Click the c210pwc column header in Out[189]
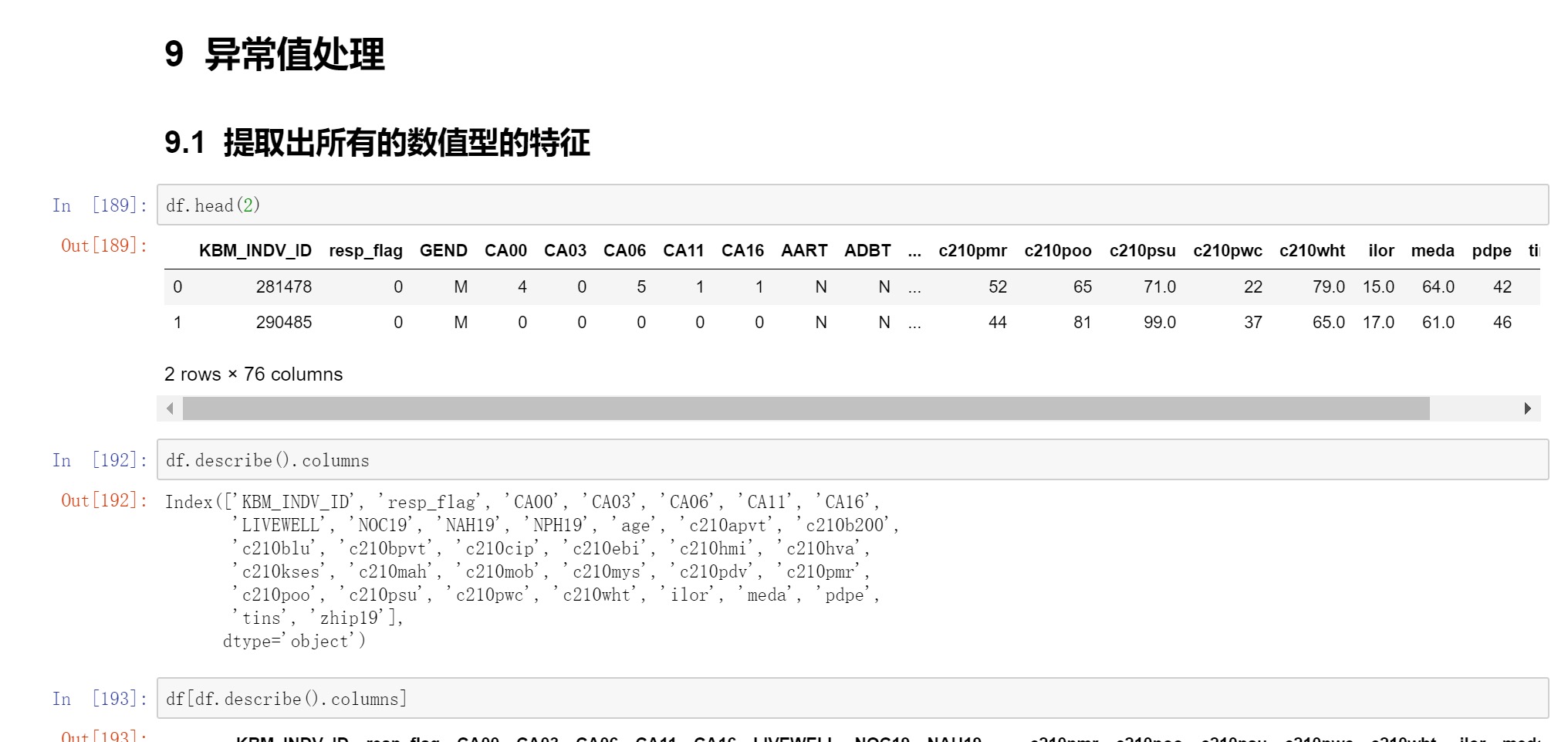The width and height of the screenshot is (1568, 742). click(x=1228, y=251)
